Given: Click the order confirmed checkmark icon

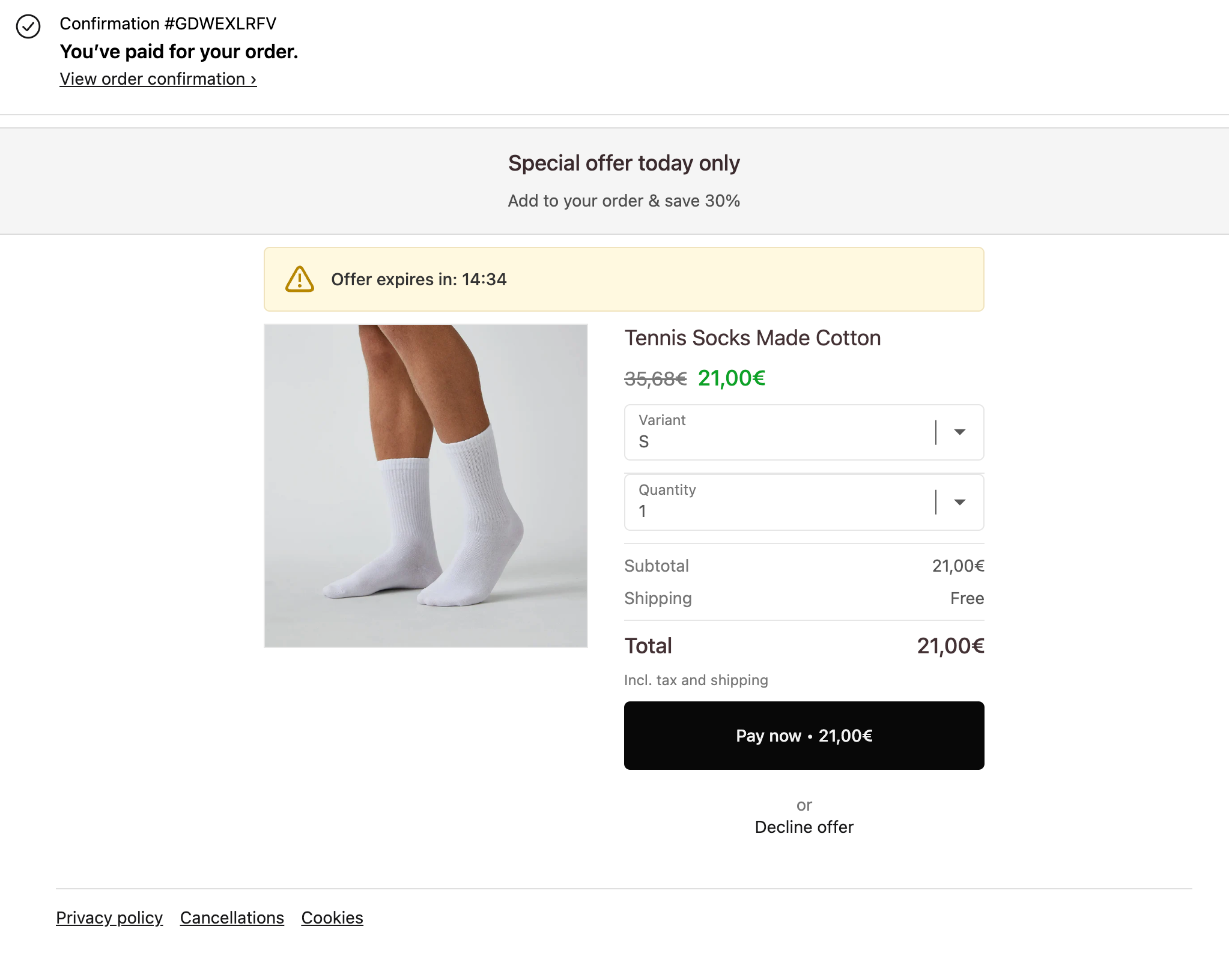Looking at the screenshot, I should coord(28,26).
